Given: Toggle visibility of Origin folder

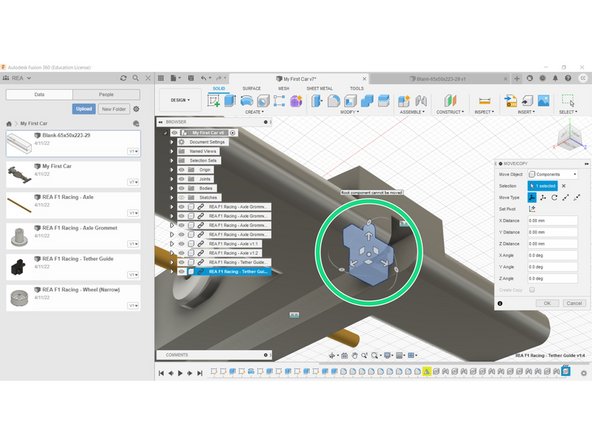Looking at the screenshot, I should (182, 170).
